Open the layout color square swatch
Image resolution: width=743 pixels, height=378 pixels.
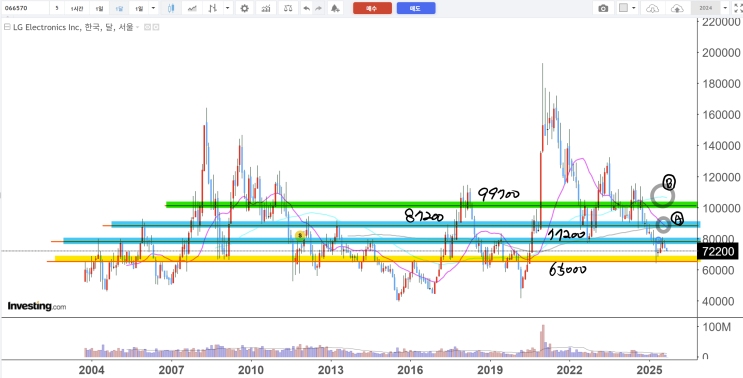624,8
